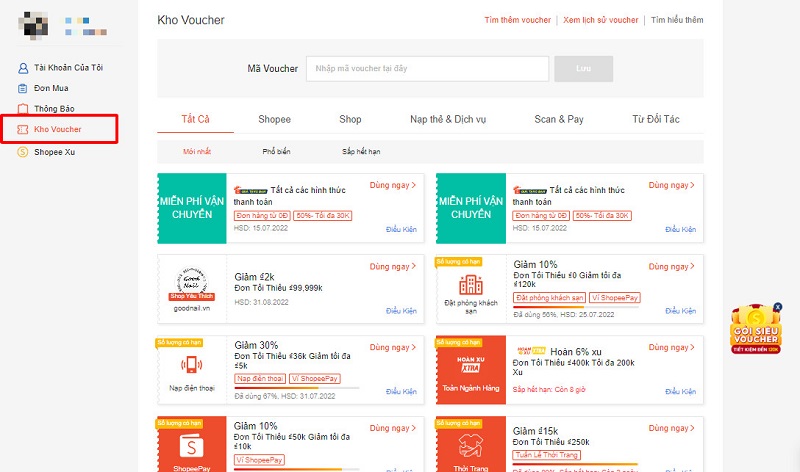Image resolution: width=800 pixels, height=472 pixels.
Task: Click the Tìm thêm voucher link
Action: [517, 20]
